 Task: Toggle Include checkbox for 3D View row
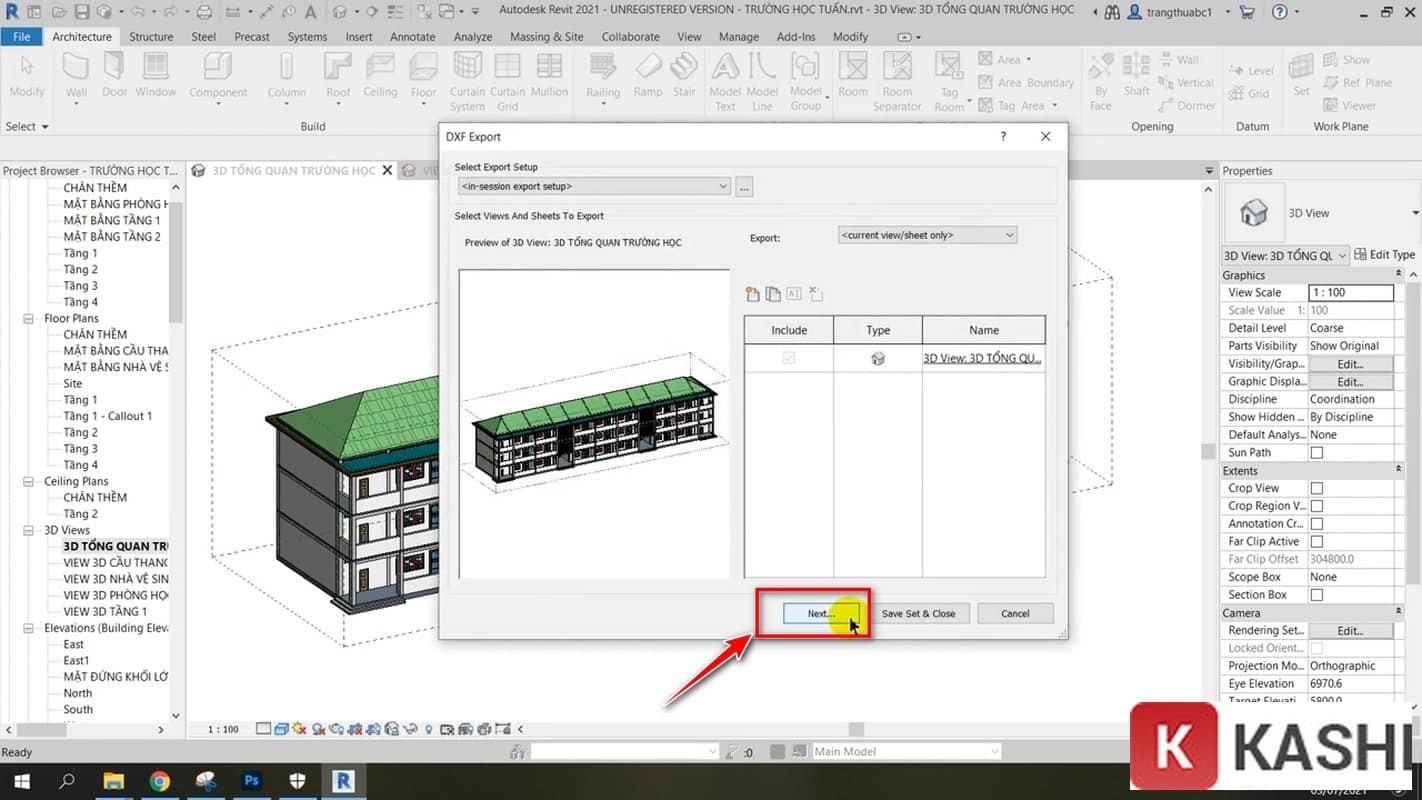[789, 358]
